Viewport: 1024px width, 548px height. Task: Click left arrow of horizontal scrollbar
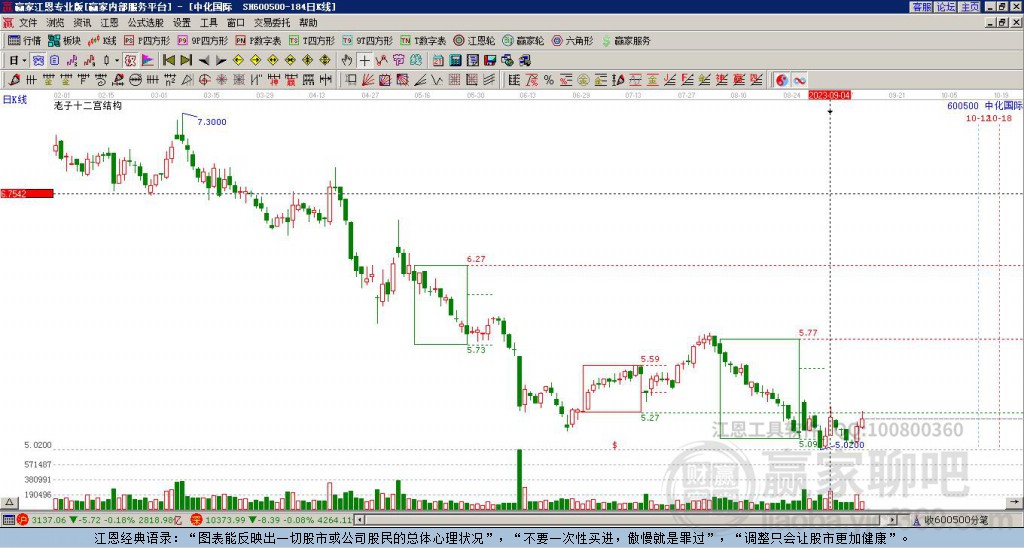pos(360,520)
